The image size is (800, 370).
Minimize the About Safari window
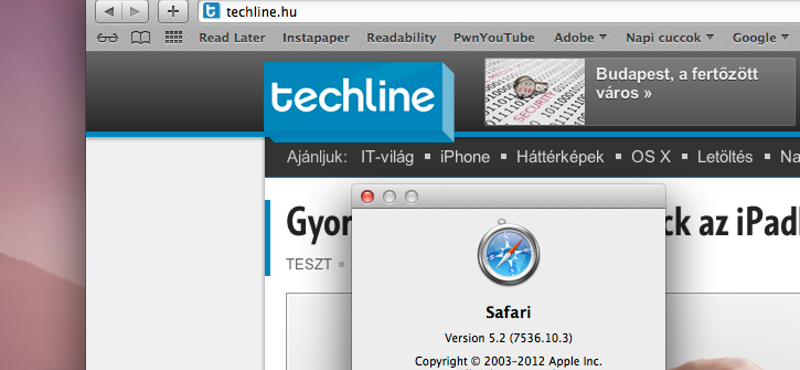(x=389, y=197)
